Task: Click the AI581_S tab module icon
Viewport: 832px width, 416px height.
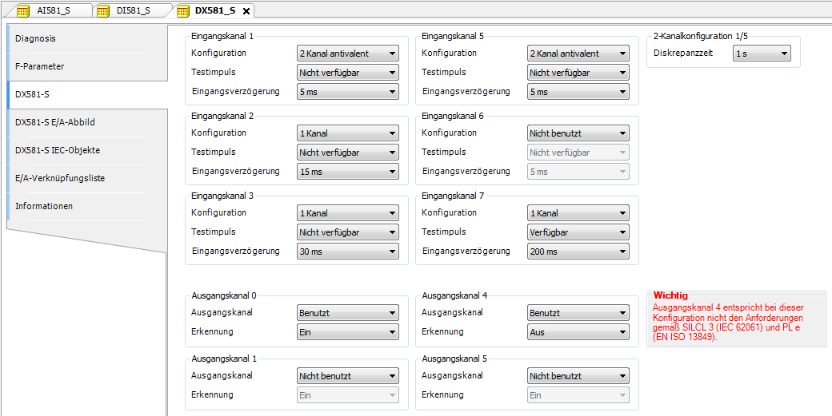Action: 23,10
